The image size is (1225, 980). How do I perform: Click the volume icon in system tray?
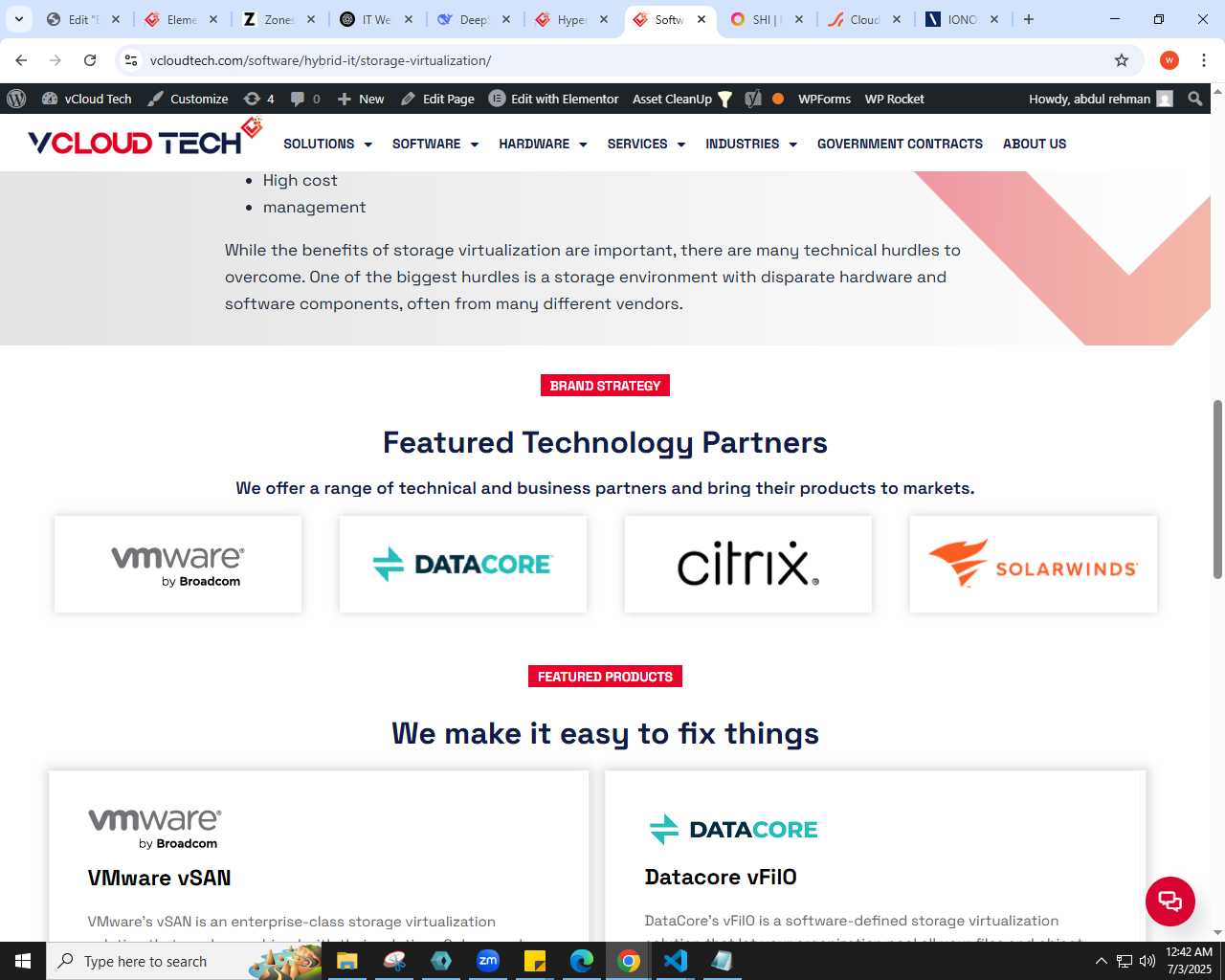tap(1147, 961)
